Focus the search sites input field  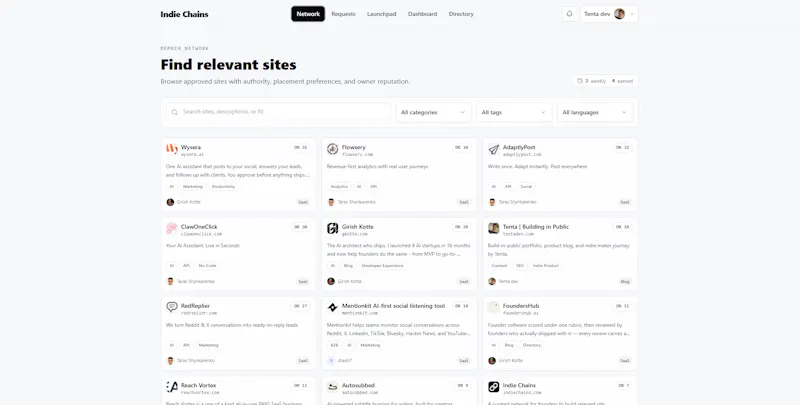(278, 112)
